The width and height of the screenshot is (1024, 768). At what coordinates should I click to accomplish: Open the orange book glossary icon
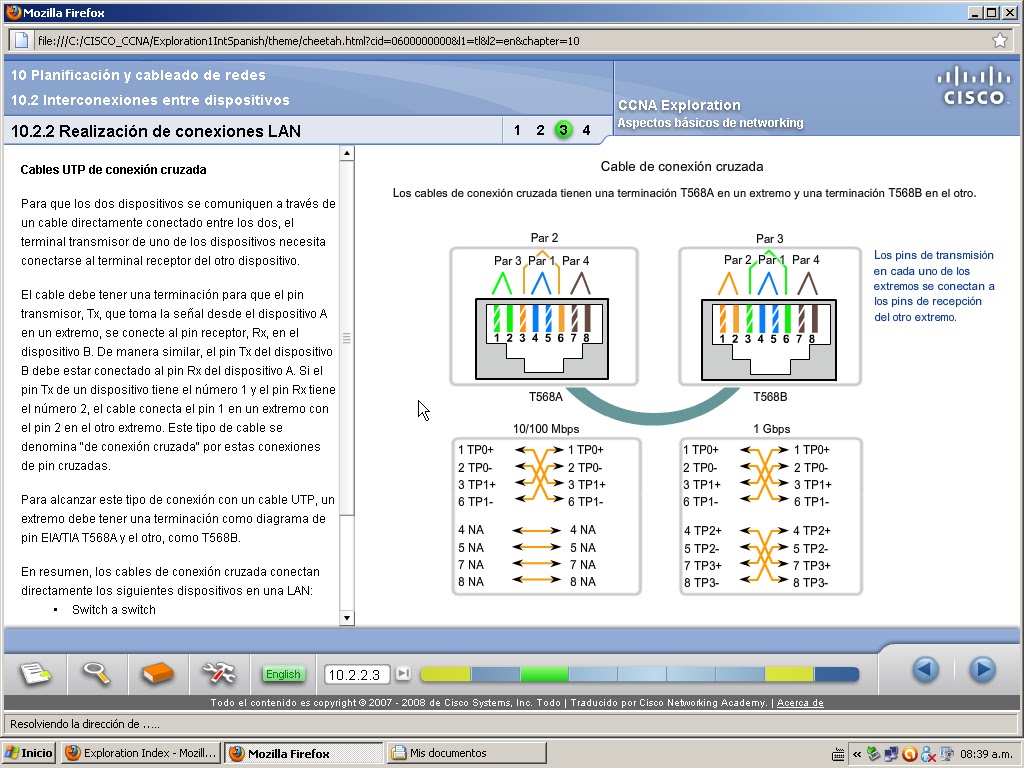tap(157, 673)
